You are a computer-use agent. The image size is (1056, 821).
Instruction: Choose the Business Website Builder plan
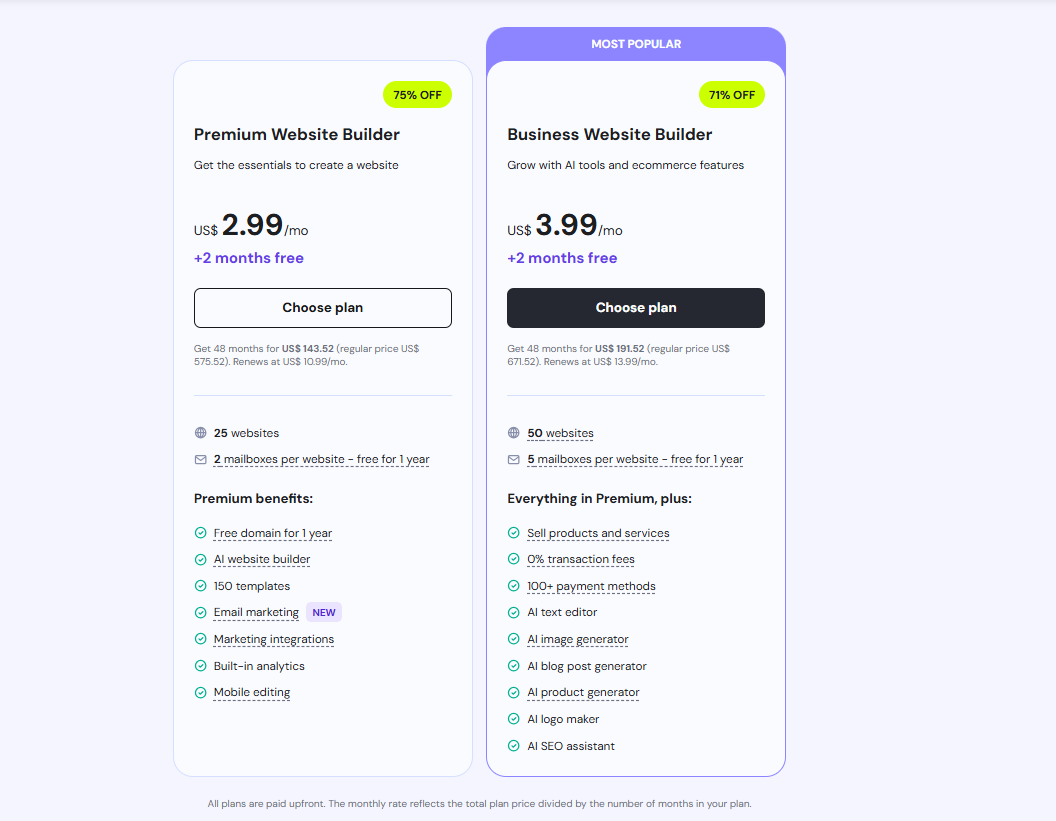[635, 308]
